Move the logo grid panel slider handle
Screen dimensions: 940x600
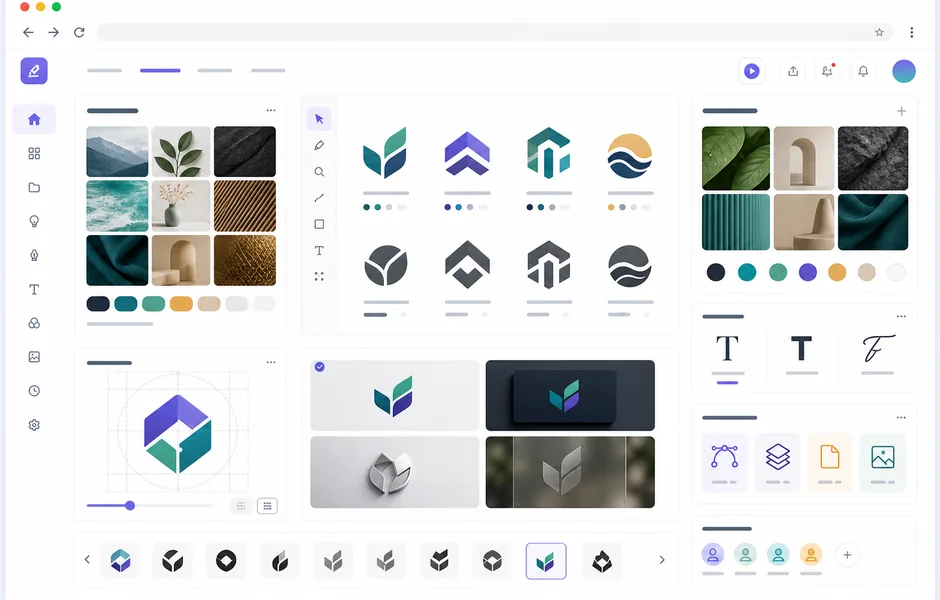(x=130, y=505)
